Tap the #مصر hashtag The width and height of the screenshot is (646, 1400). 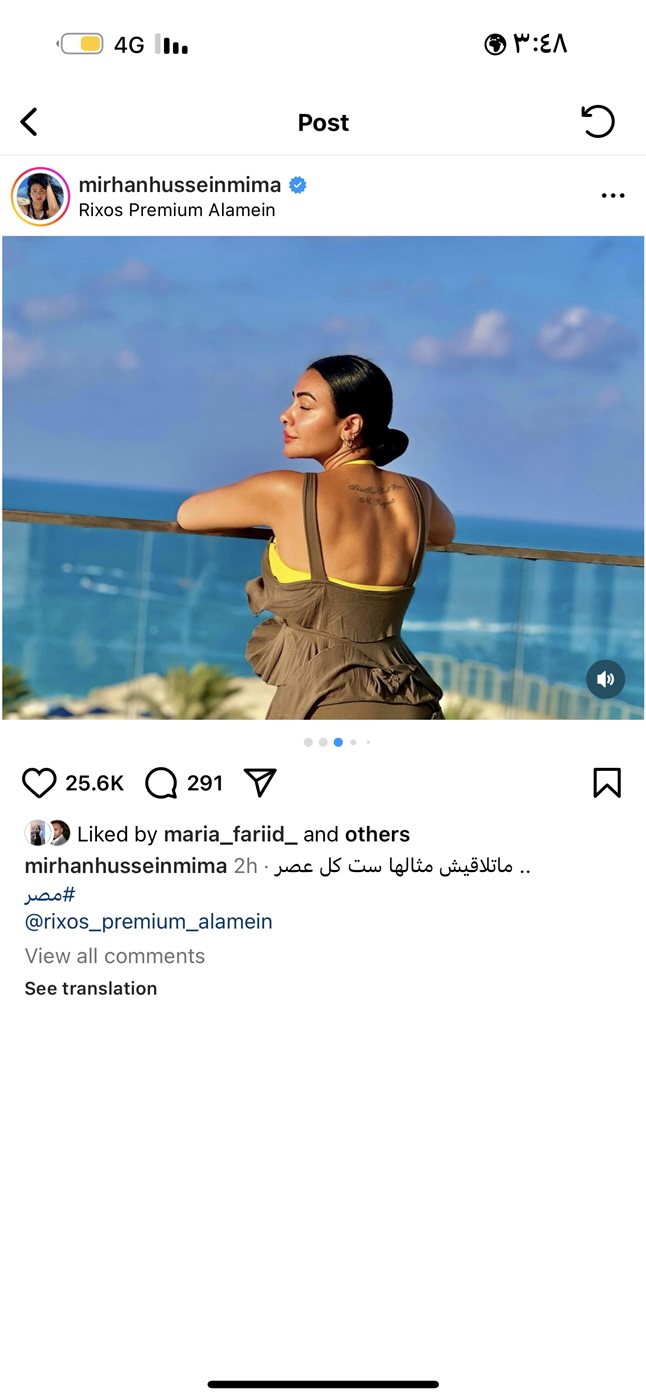click(x=50, y=894)
